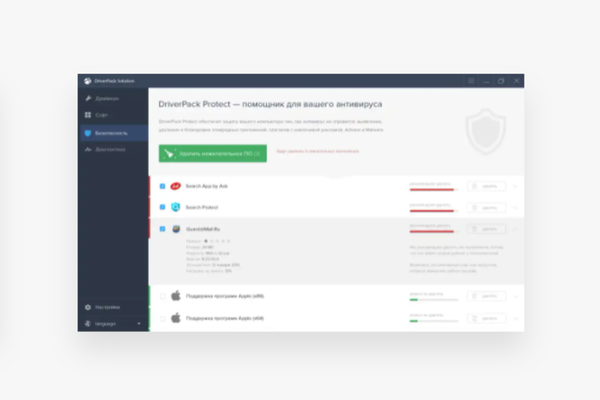600x400 pixels.
Task: Select the Security shield icon in sidebar
Action: coord(88,132)
